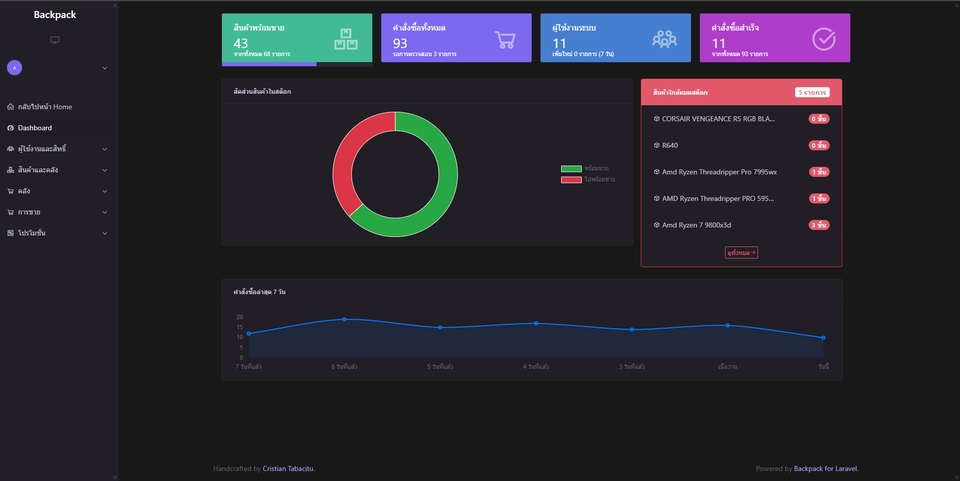
Task: Click the cube icon beside R640
Action: [657, 145]
